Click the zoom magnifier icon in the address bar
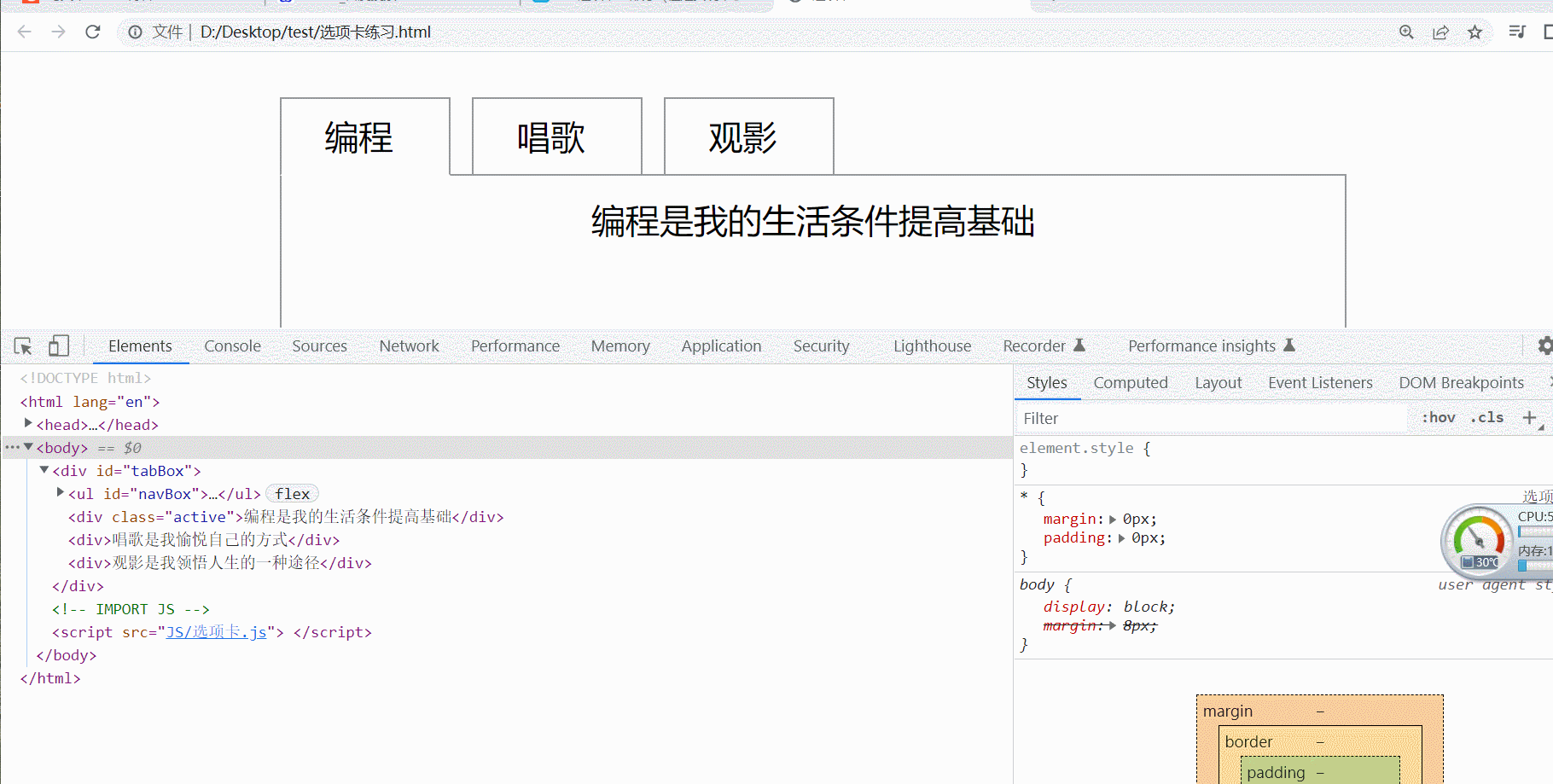This screenshot has width=1553, height=784. click(x=1406, y=32)
